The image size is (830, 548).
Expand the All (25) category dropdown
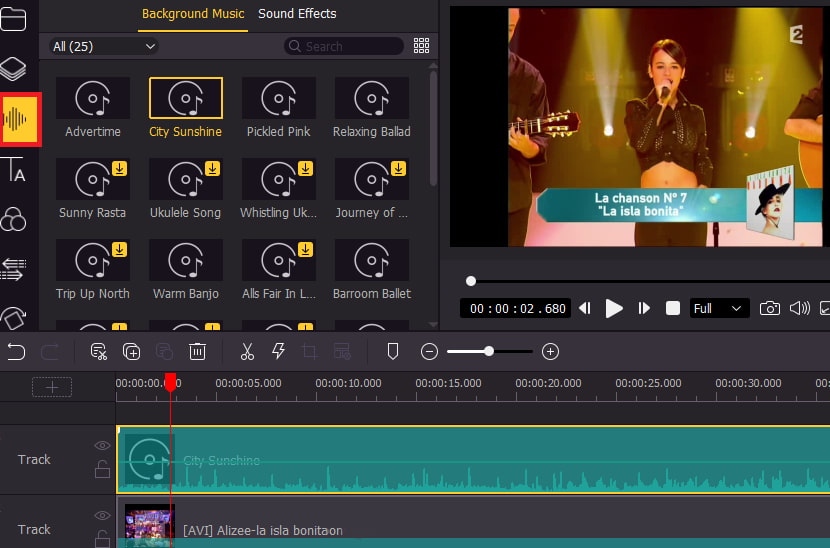click(104, 46)
